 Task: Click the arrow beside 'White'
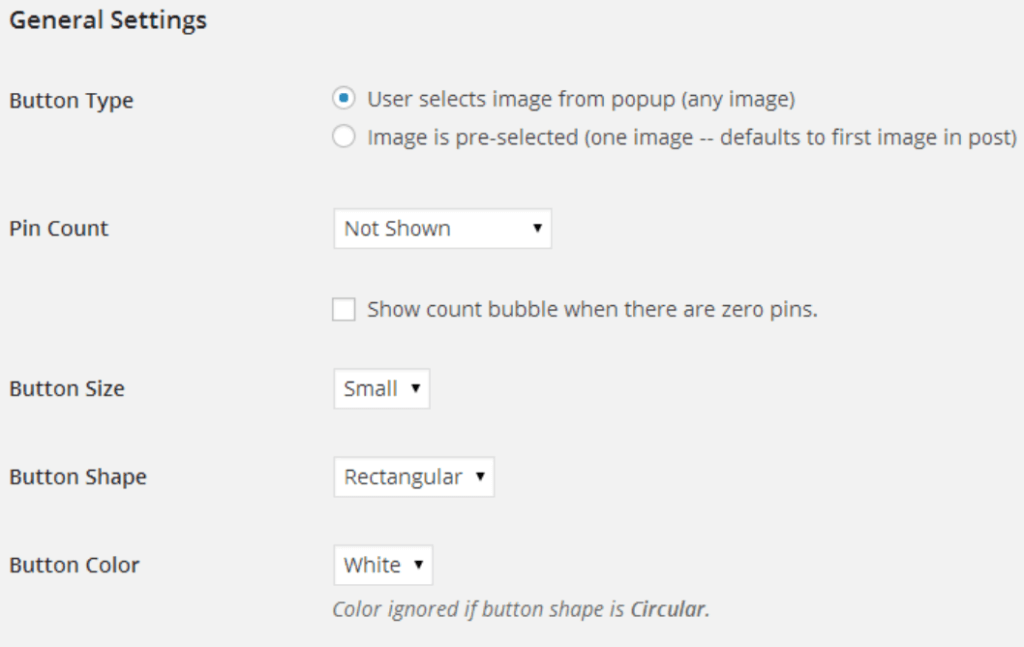point(419,565)
